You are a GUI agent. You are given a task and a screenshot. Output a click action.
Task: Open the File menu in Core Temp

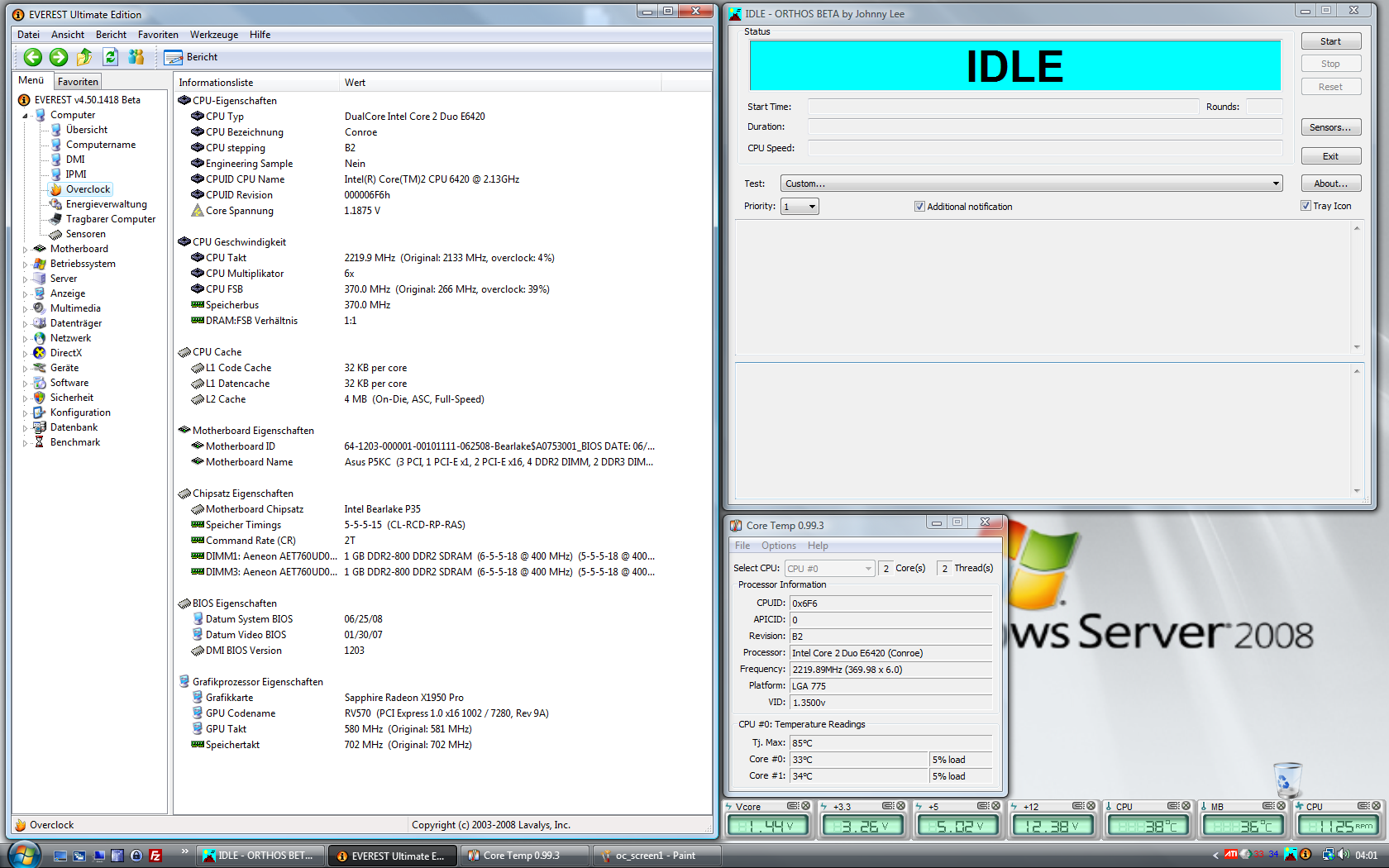click(x=742, y=546)
